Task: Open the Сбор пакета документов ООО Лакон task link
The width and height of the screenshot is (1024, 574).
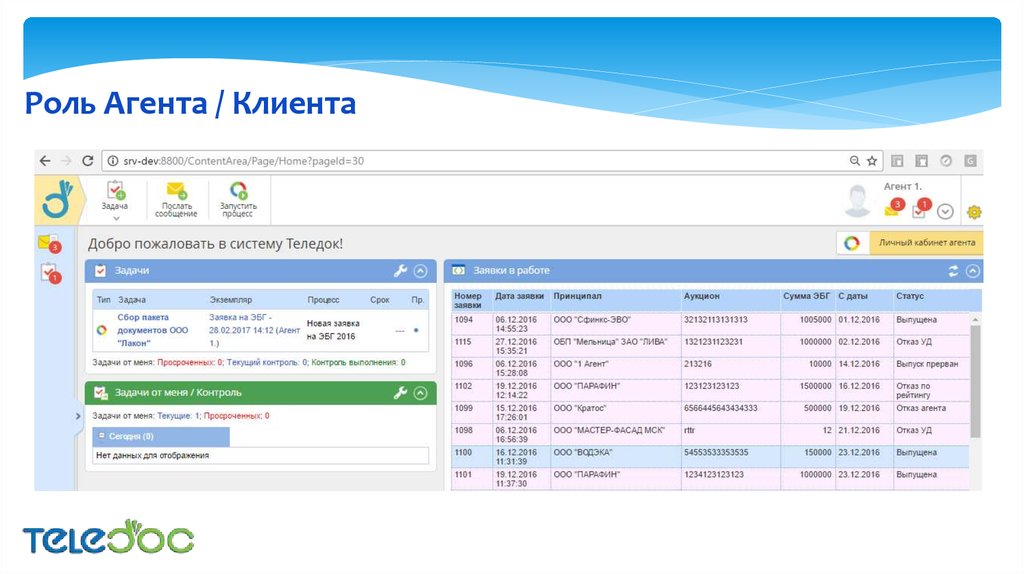Action: click(x=152, y=329)
